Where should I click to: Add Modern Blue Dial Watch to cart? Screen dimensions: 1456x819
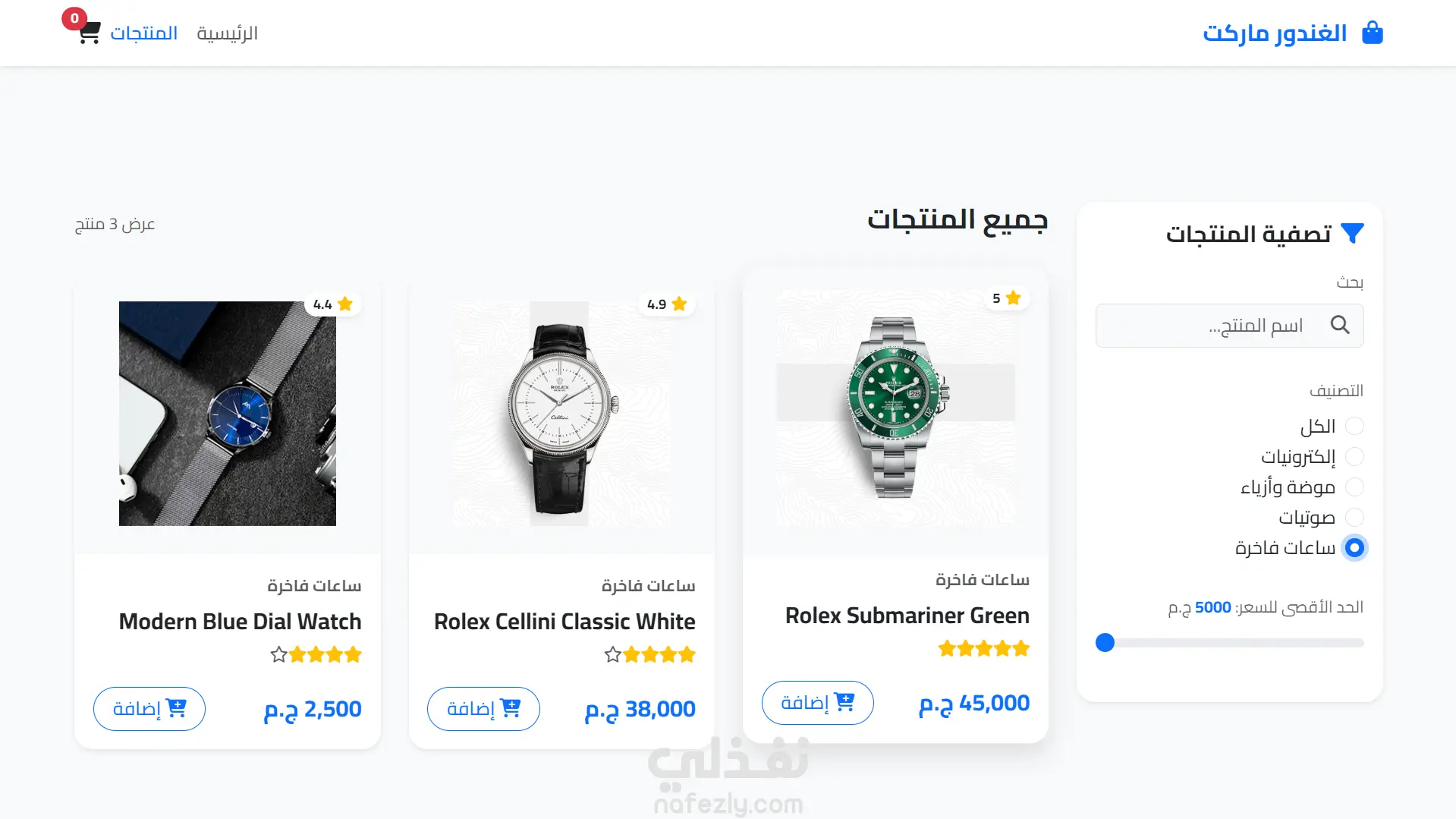pos(149,708)
